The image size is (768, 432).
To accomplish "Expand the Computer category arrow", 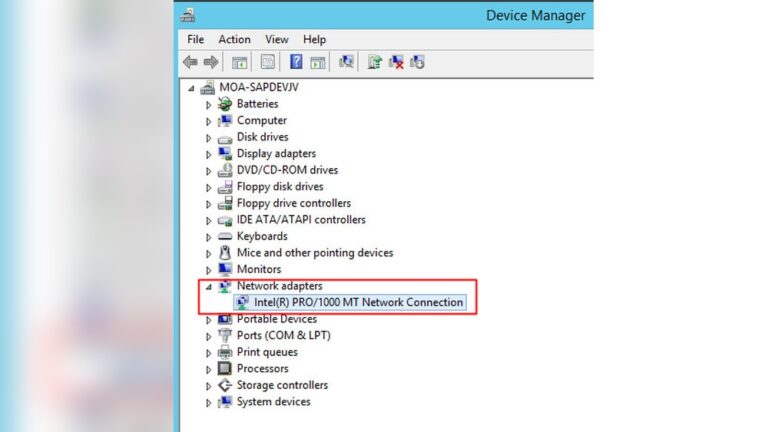I will (x=208, y=121).
